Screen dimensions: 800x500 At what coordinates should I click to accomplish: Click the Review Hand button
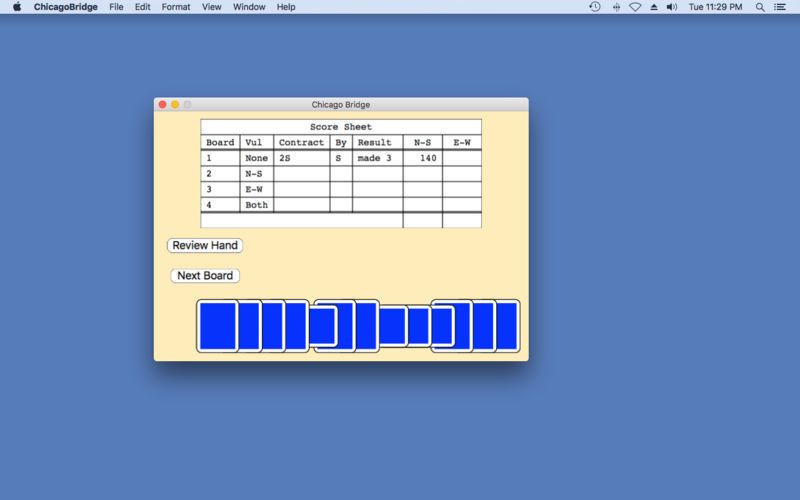tap(205, 245)
